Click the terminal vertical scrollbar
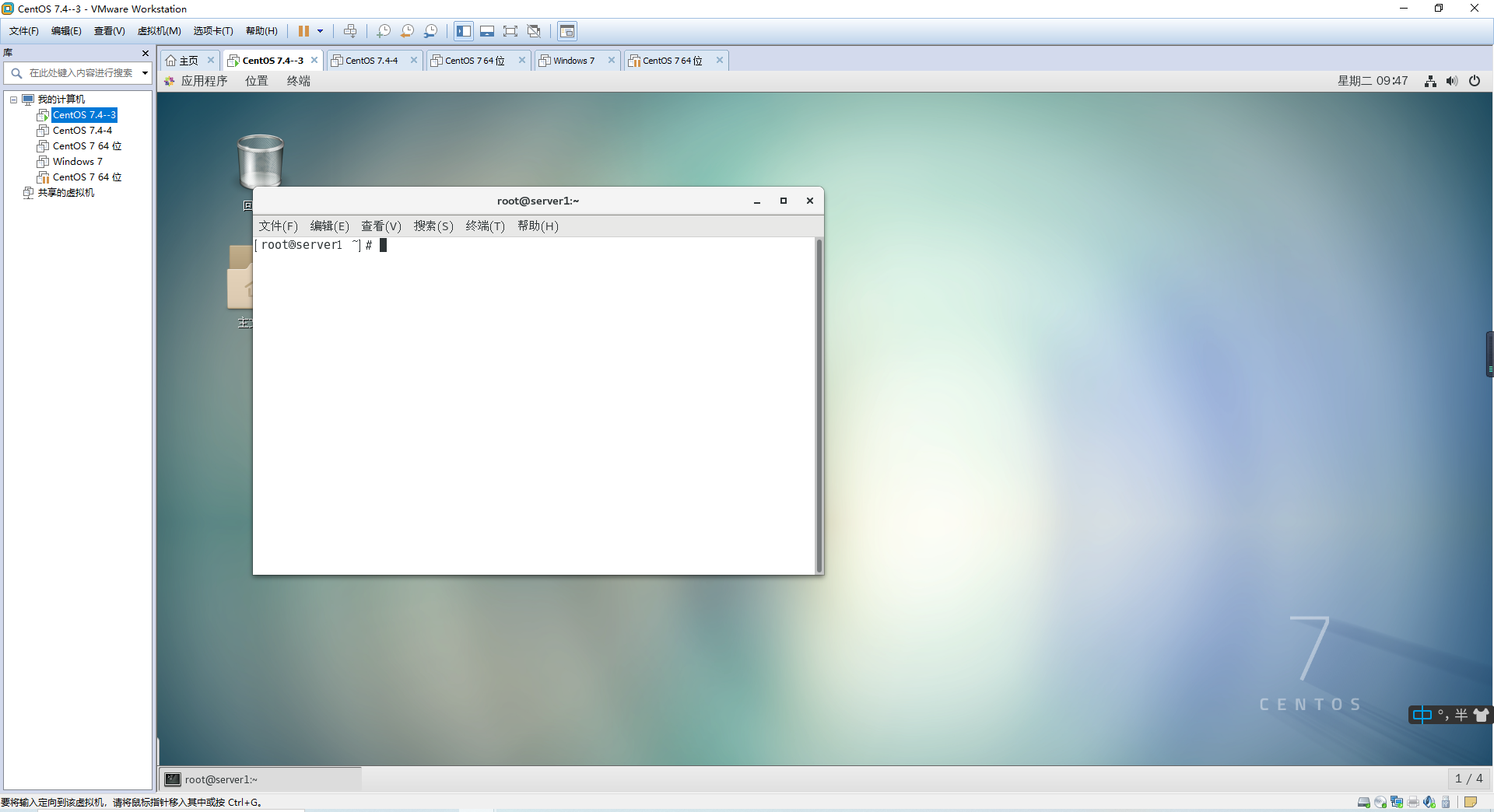1494x812 pixels. 819,405
